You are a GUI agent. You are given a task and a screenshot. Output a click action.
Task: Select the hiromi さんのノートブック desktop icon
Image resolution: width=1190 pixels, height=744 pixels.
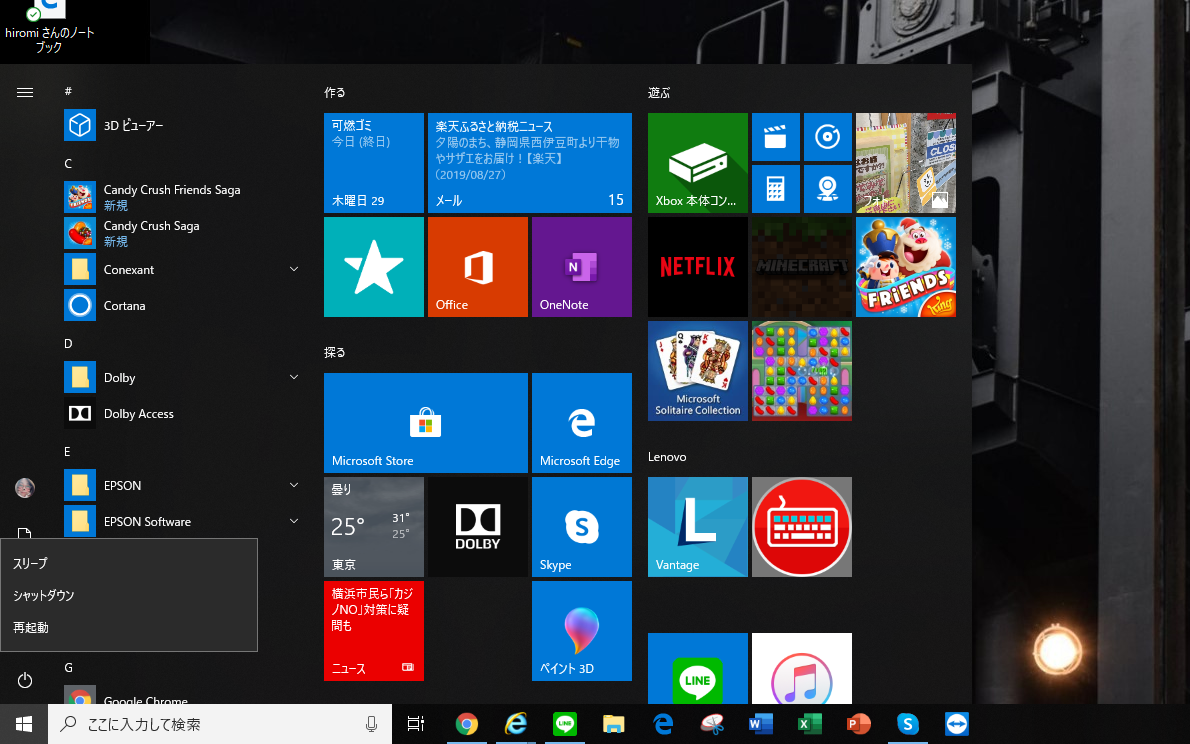coord(49,27)
